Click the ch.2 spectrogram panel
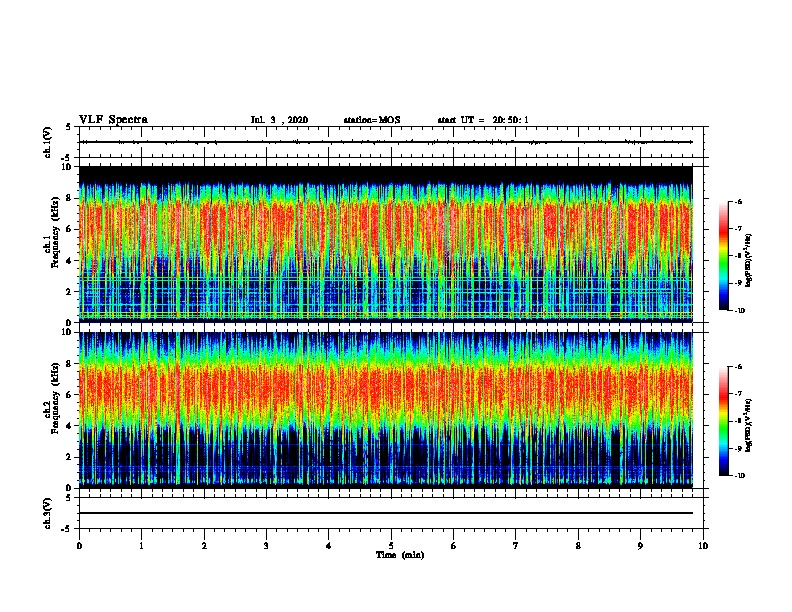 coord(386,410)
